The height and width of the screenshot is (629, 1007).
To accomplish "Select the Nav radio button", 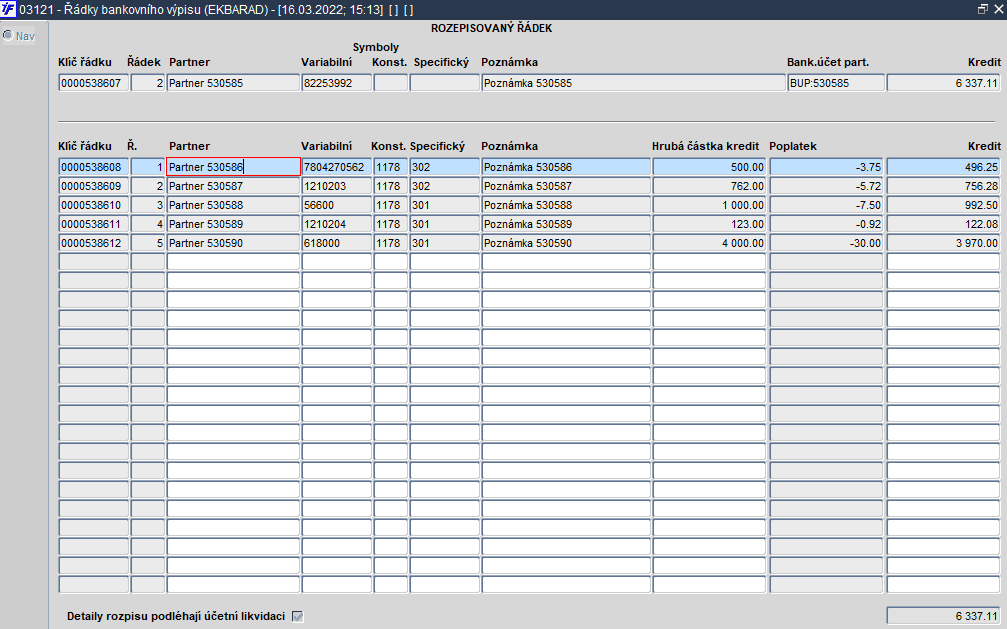I will [x=8, y=35].
